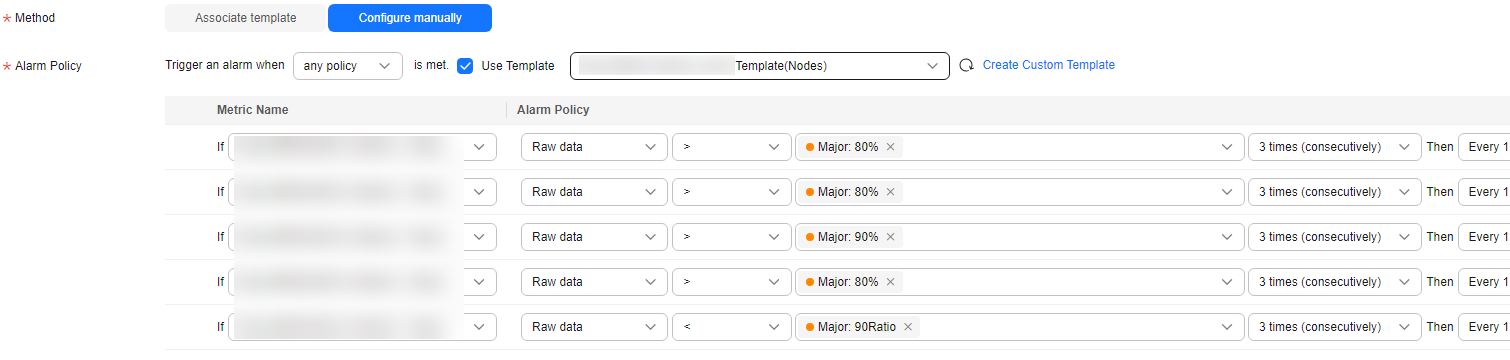Remove the Major: 90% tag via its x icon
Image resolution: width=1510 pixels, height=360 pixels.
[x=889, y=237]
